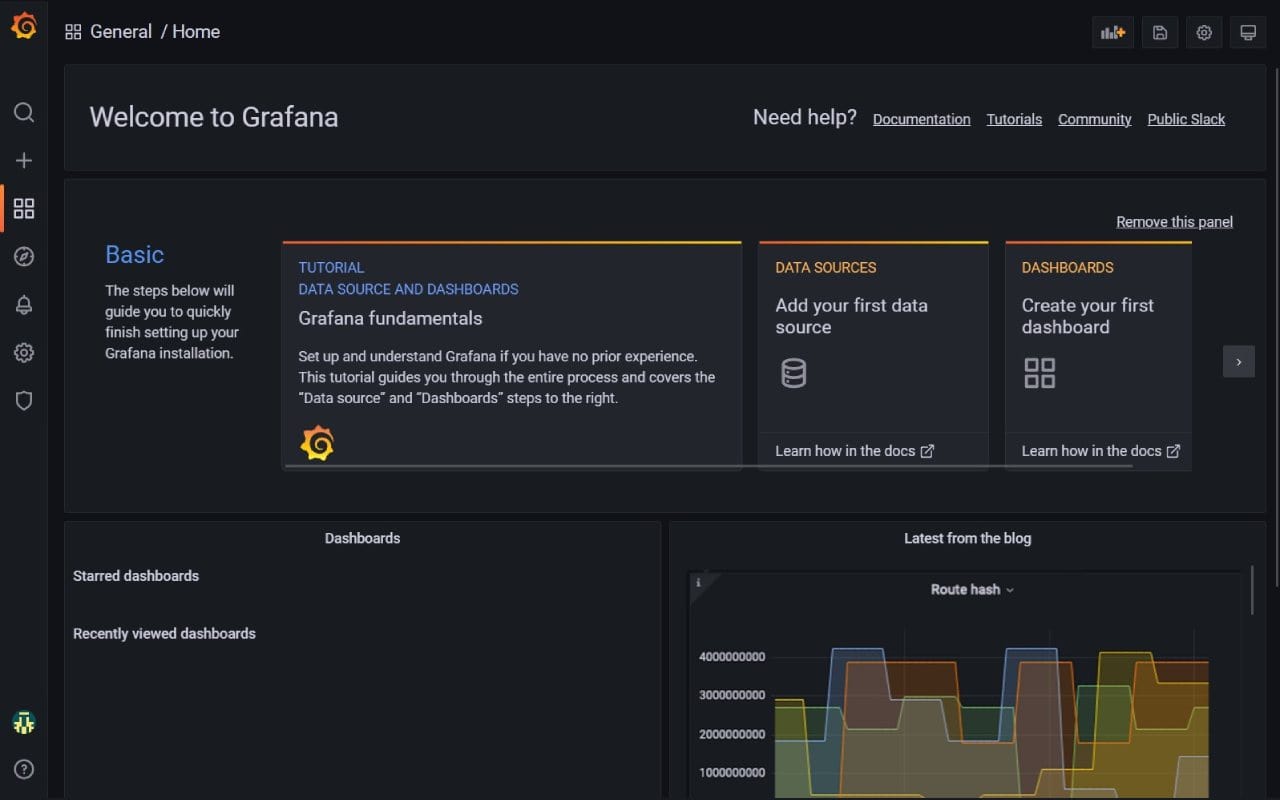Open Help via the question mark icon
This screenshot has width=1280, height=800.
[24, 769]
